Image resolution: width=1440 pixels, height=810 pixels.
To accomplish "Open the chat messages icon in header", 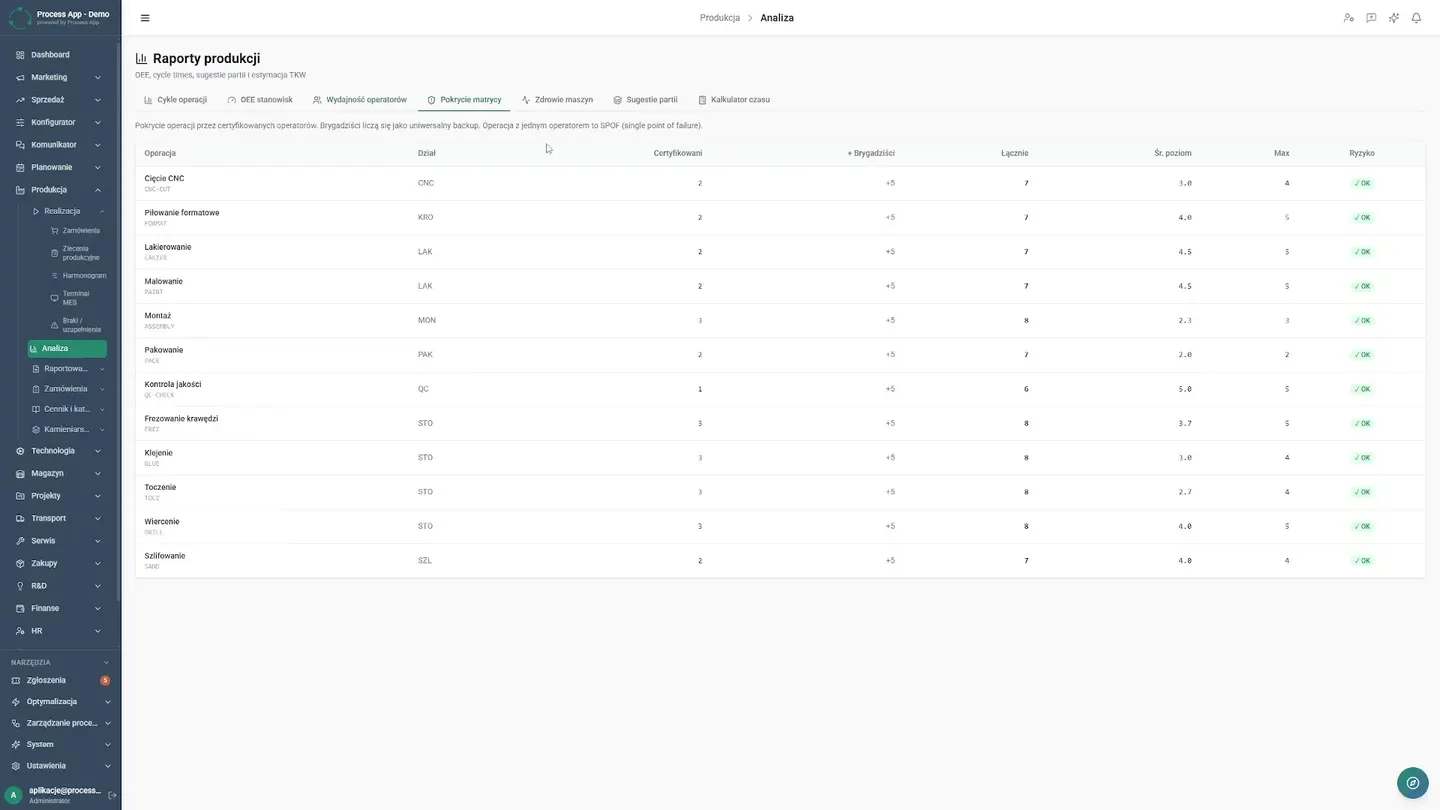I will (1371, 18).
